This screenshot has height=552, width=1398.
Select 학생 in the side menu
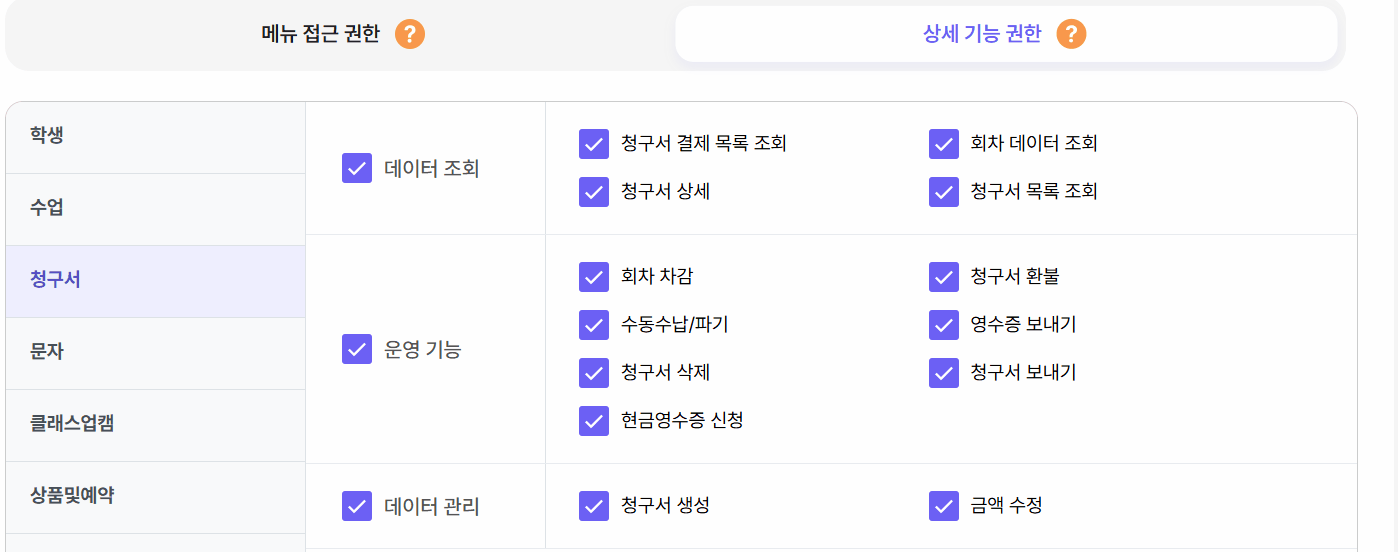pyautogui.click(x=47, y=136)
